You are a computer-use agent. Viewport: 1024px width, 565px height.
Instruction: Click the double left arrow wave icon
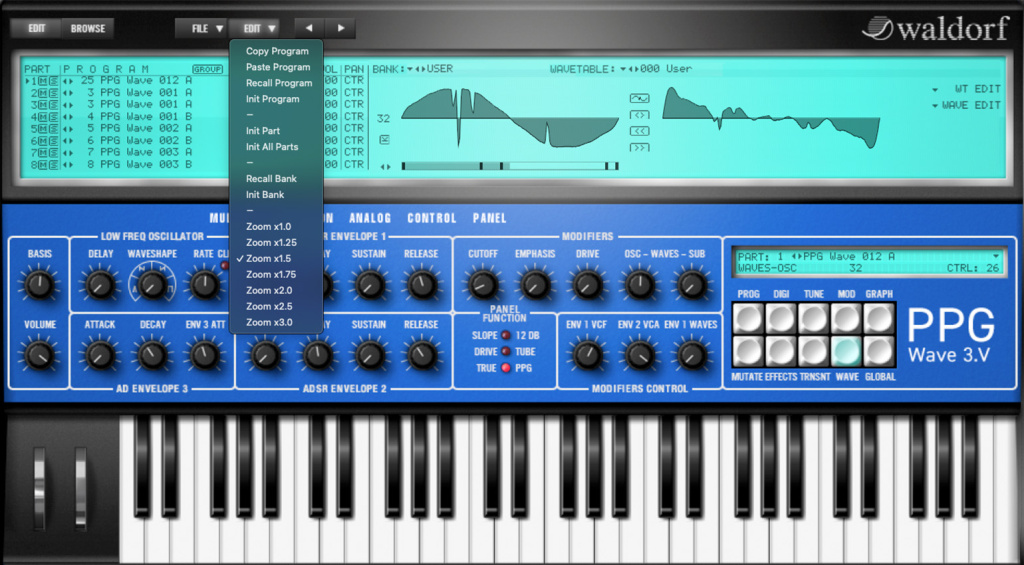pyautogui.click(x=639, y=131)
